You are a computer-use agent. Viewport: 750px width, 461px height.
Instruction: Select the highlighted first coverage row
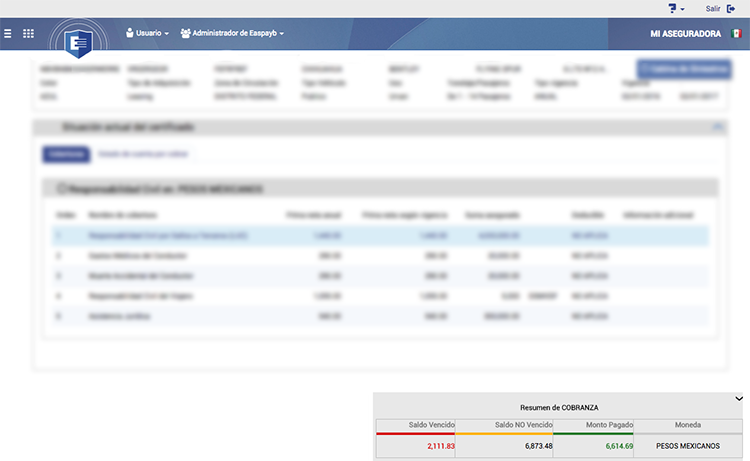tap(380, 236)
